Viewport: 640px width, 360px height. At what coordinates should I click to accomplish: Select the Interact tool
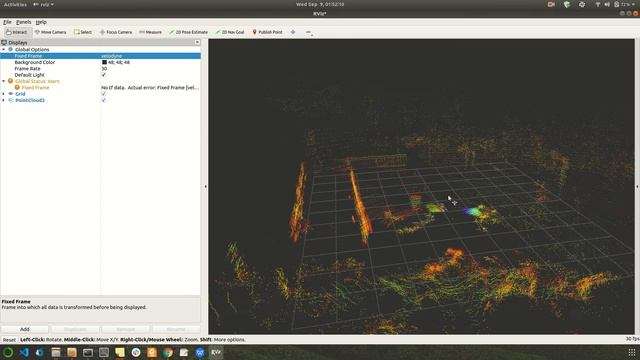(x=17, y=32)
